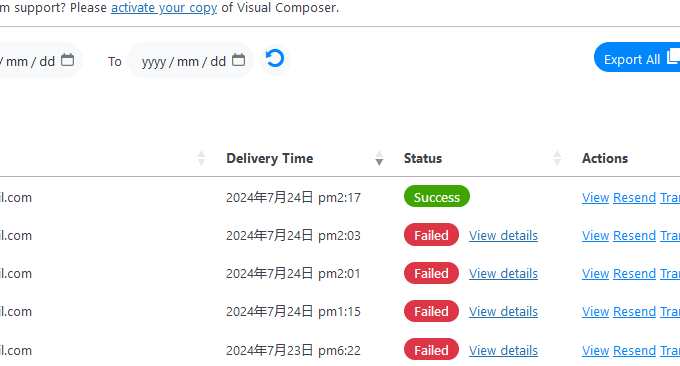Click the copy icon on Export All button
Viewport: 680px width, 366px height.
(673, 57)
